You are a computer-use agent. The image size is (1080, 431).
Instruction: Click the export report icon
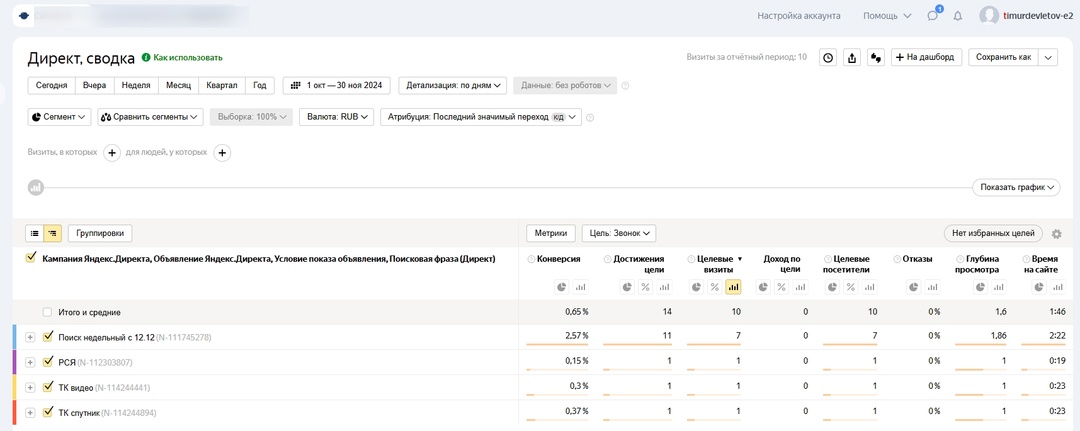[x=852, y=58]
